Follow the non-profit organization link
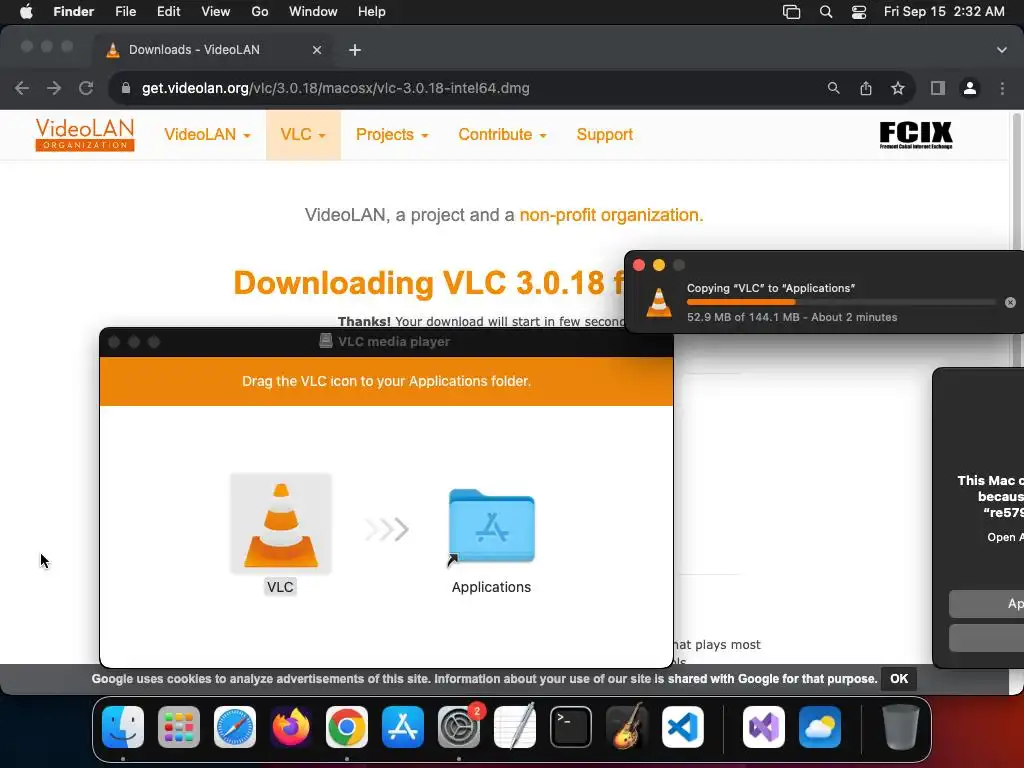This screenshot has width=1024, height=768. [x=611, y=215]
